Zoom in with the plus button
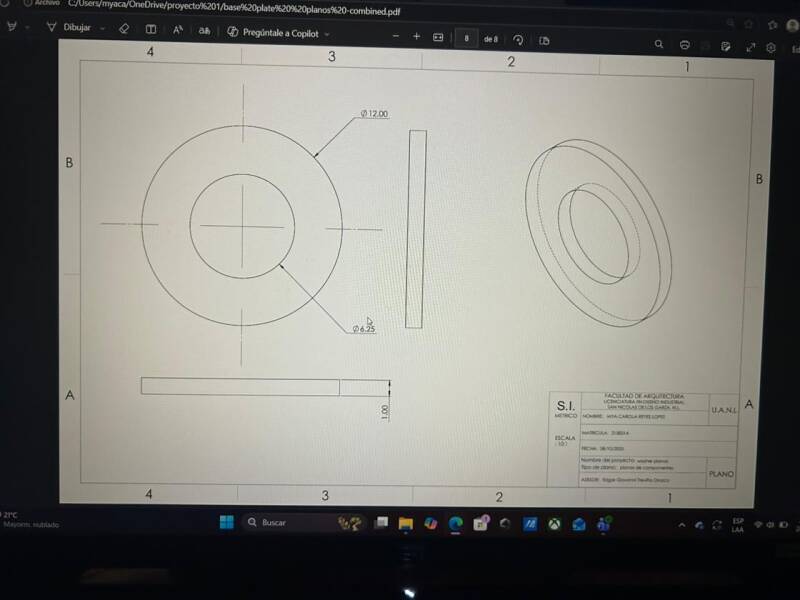The width and height of the screenshot is (800, 600). pyautogui.click(x=416, y=37)
